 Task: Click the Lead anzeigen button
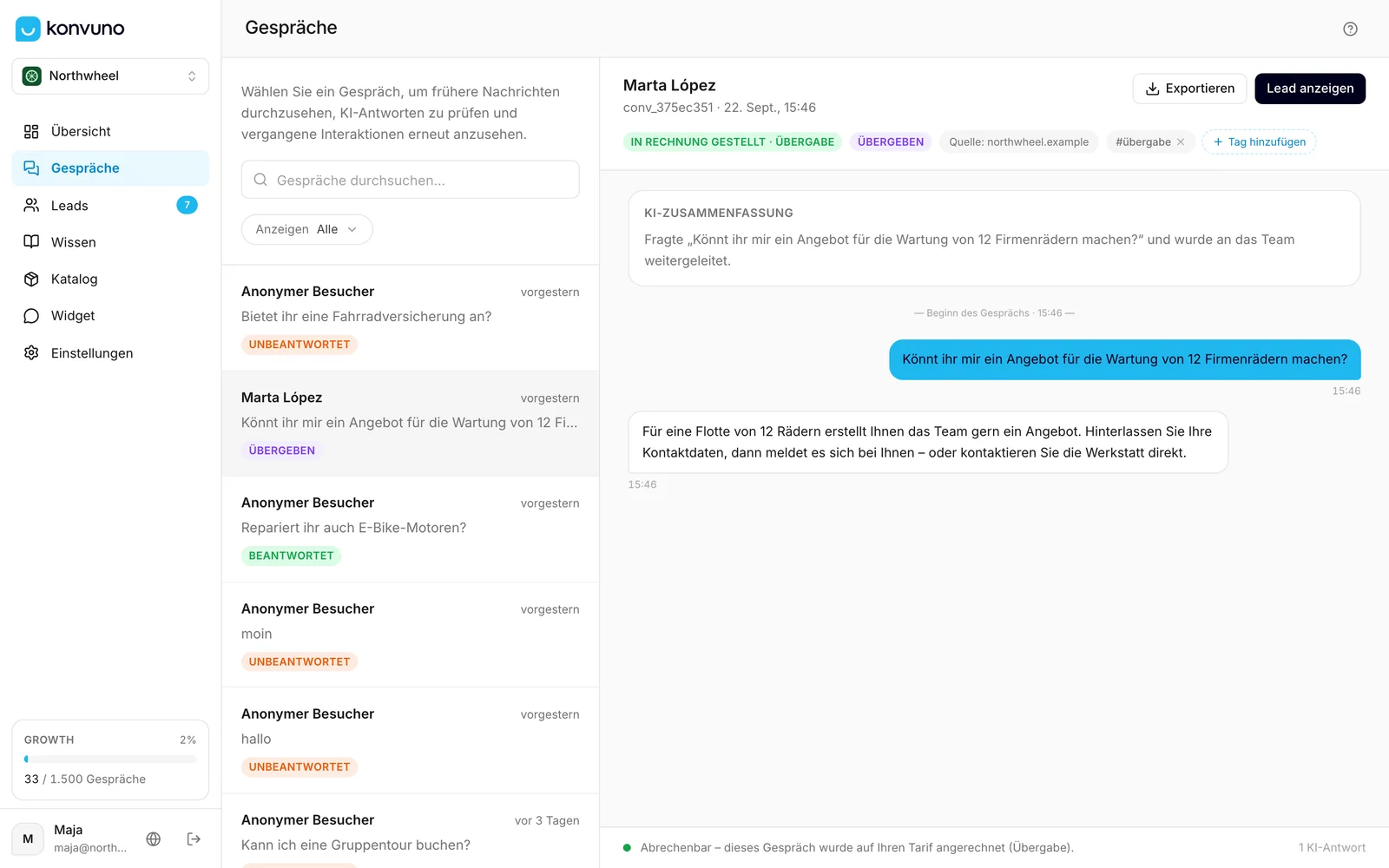click(x=1310, y=89)
